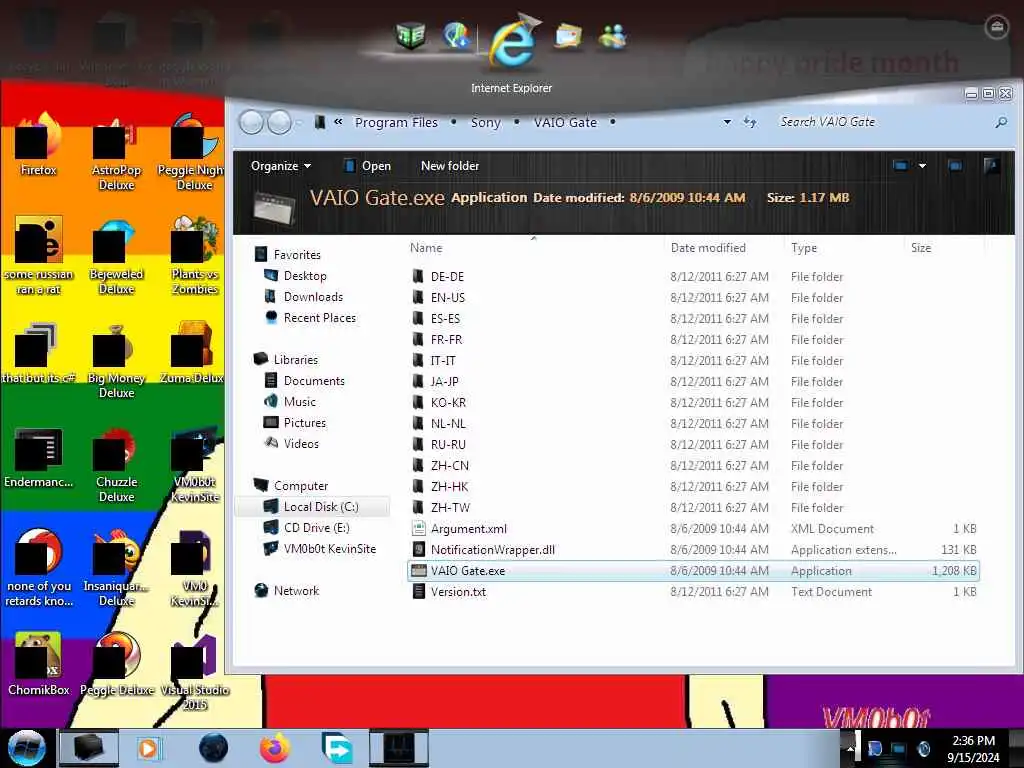Image resolution: width=1024 pixels, height=768 pixels.
Task: Click the ChomikBox desktop shortcut
Action: tap(39, 664)
